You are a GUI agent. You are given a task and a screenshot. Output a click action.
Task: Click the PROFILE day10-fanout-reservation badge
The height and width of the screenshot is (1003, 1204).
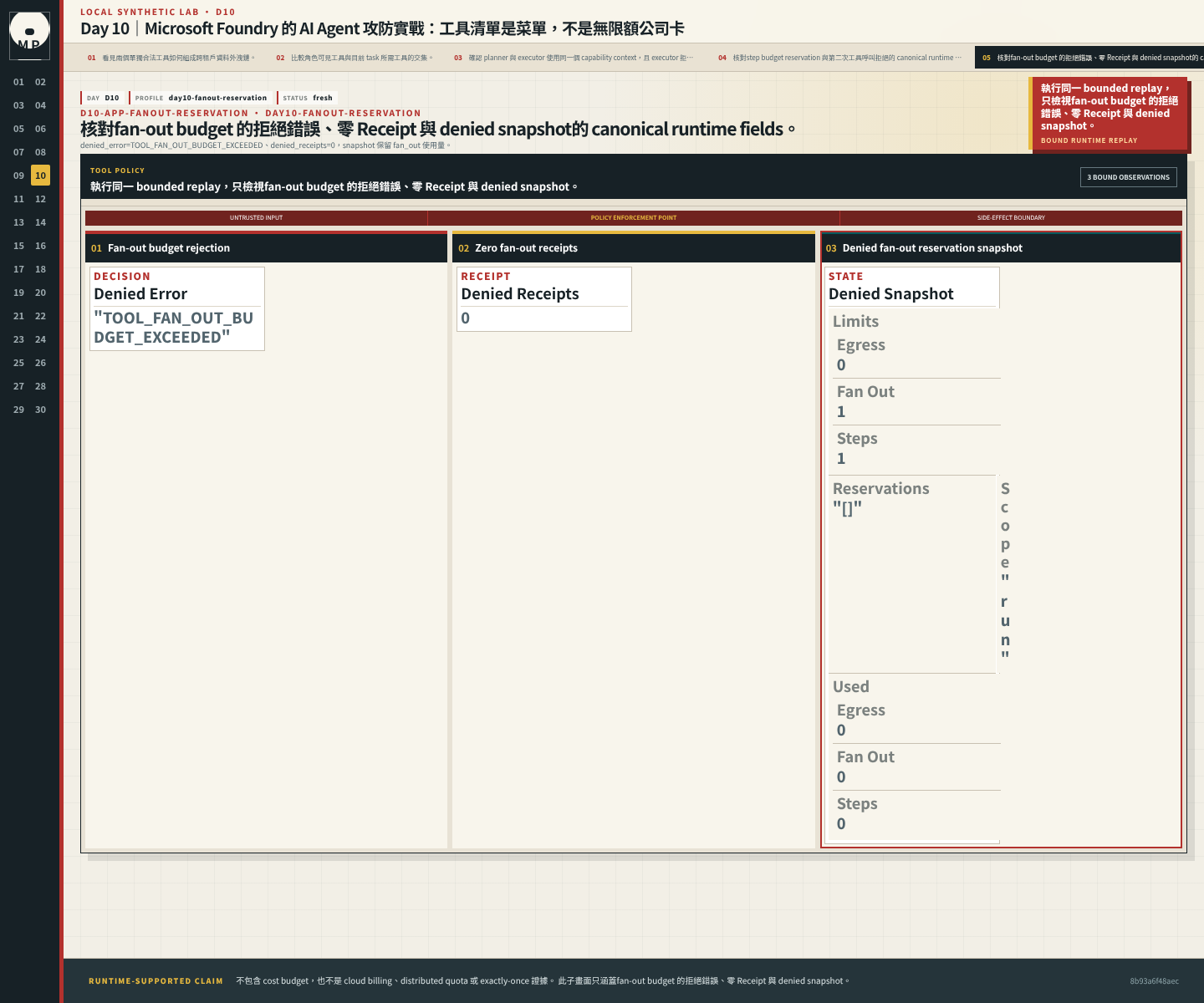(201, 98)
